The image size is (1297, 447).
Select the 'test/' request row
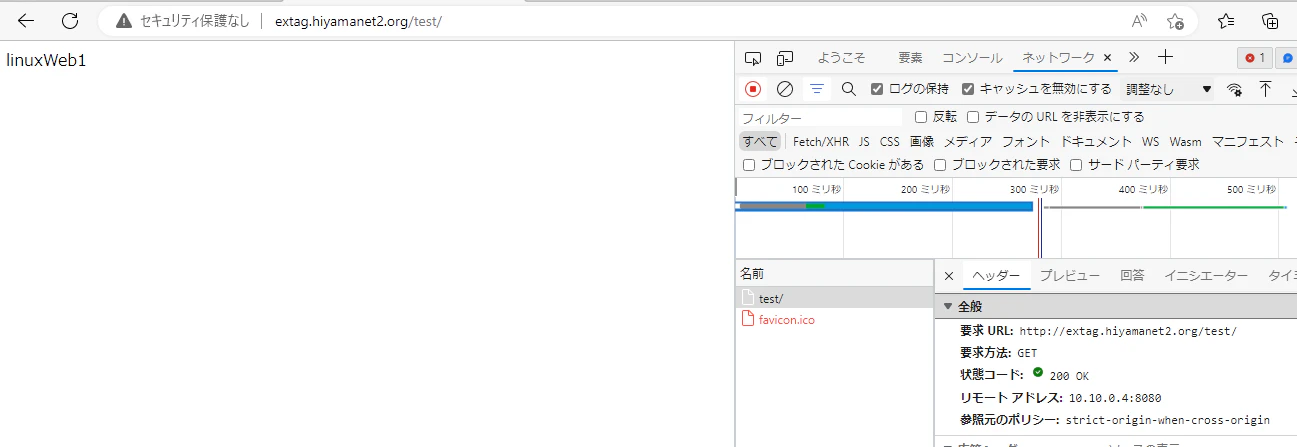[x=835, y=298]
